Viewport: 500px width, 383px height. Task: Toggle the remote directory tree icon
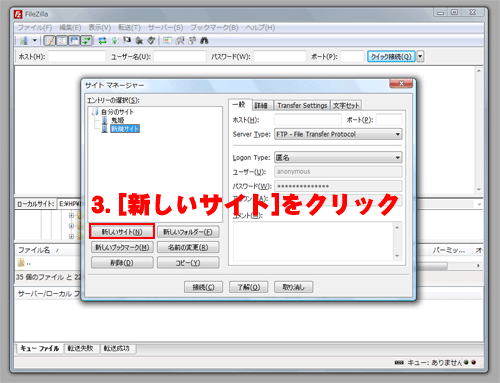click(x=74, y=41)
